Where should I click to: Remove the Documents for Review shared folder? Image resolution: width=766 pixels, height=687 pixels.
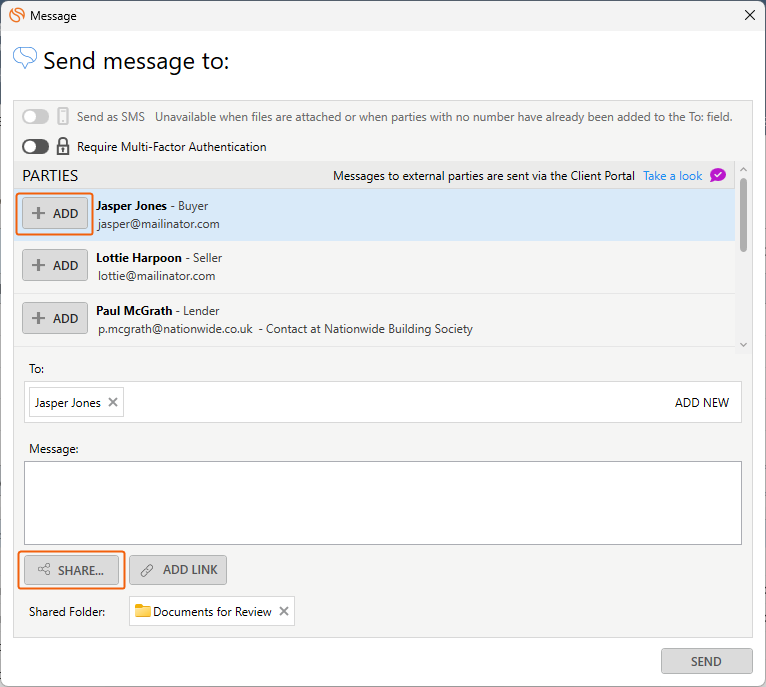(284, 611)
